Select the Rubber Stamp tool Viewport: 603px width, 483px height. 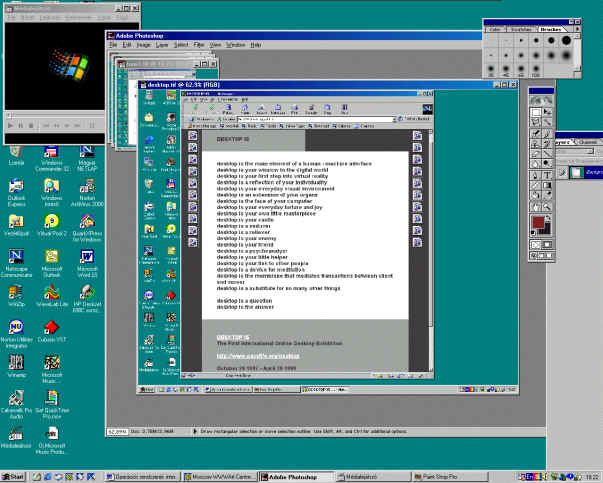pos(536,143)
